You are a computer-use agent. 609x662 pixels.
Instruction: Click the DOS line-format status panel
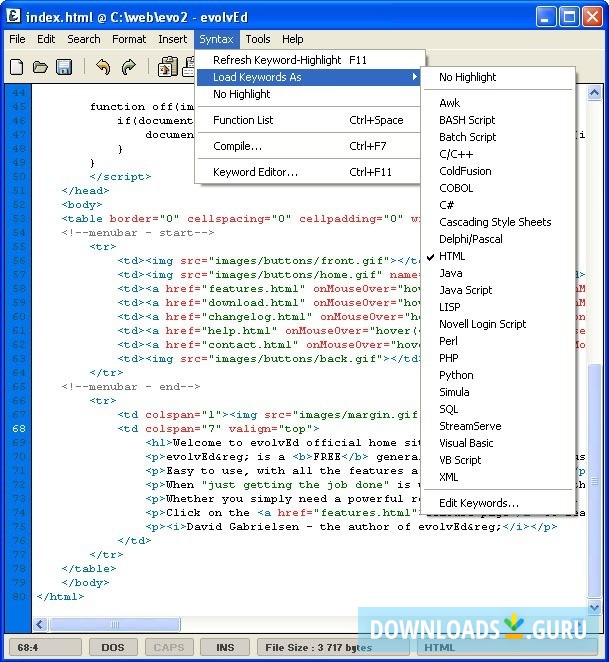coord(113,647)
